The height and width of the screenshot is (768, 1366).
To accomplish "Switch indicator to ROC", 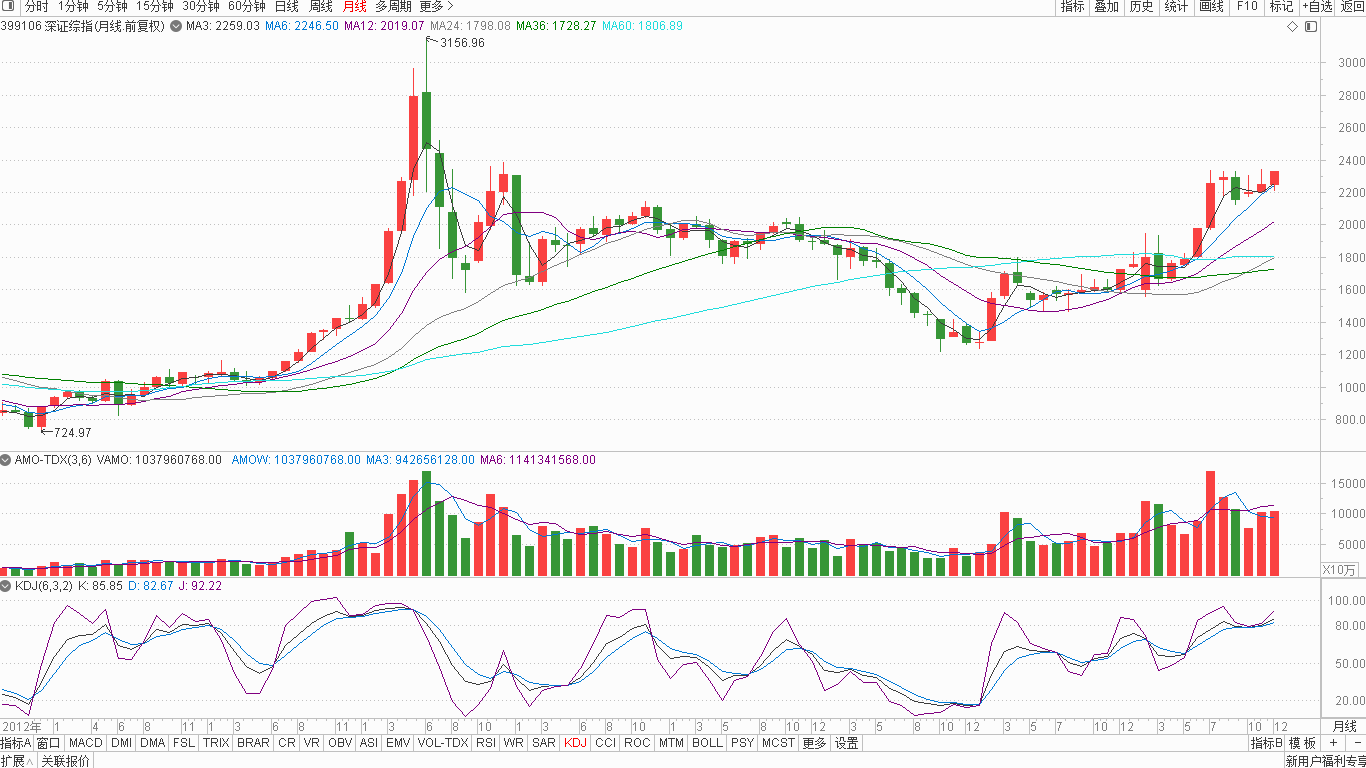I will click(x=637, y=743).
